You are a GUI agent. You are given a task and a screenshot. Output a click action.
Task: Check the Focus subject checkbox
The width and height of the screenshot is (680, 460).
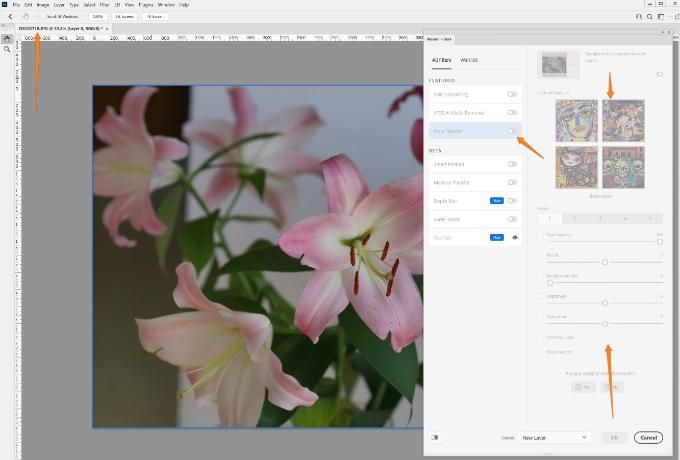pos(541,352)
